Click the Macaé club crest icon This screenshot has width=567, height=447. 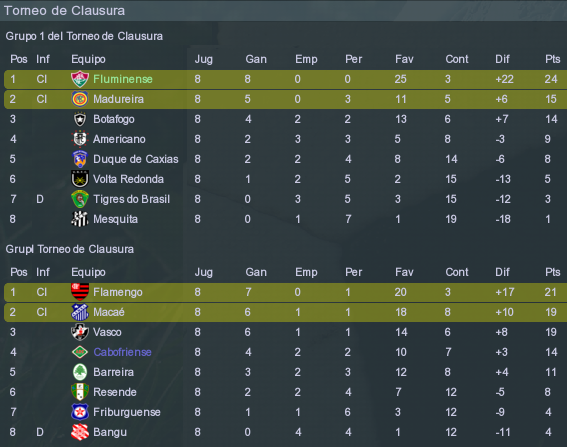tap(80, 312)
